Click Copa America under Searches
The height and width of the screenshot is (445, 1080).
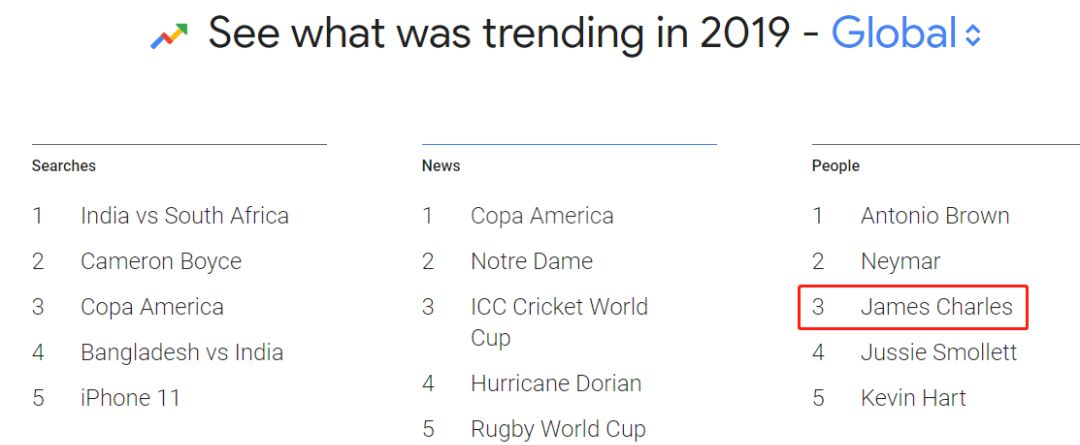tap(152, 307)
